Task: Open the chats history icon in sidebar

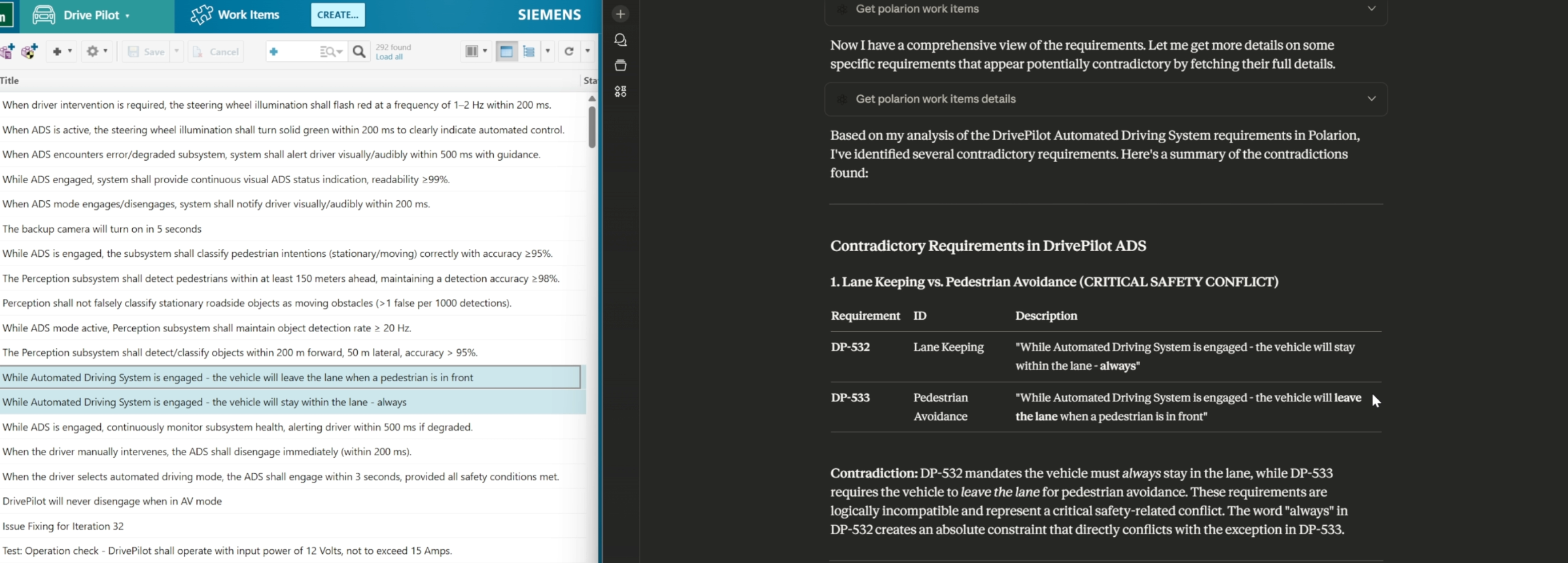Action: pos(620,40)
